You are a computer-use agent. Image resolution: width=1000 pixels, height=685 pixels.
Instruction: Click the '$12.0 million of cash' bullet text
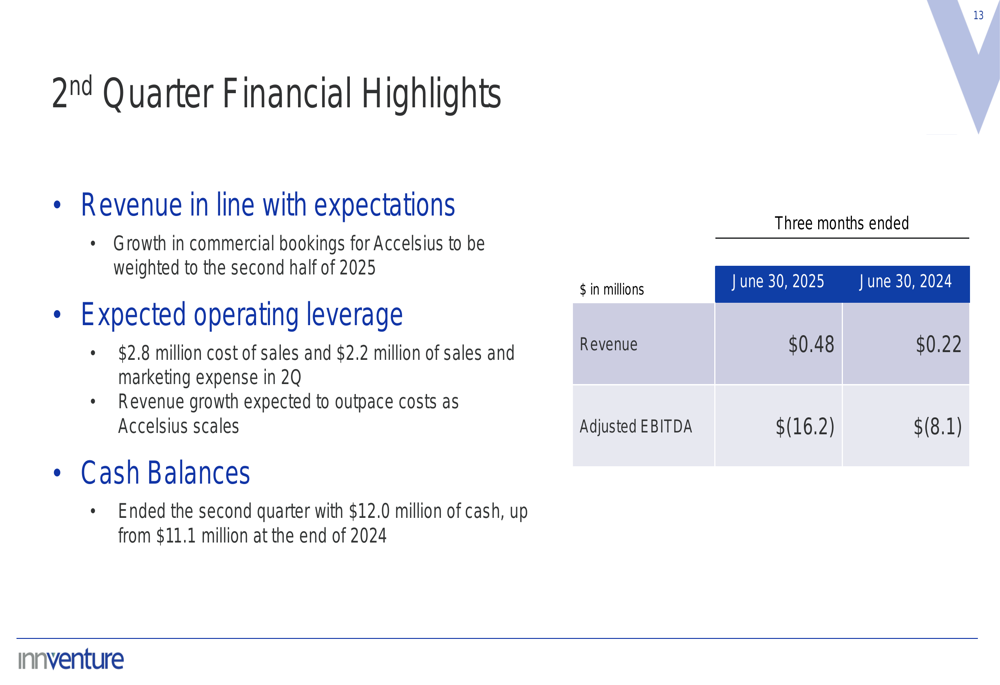[322, 523]
